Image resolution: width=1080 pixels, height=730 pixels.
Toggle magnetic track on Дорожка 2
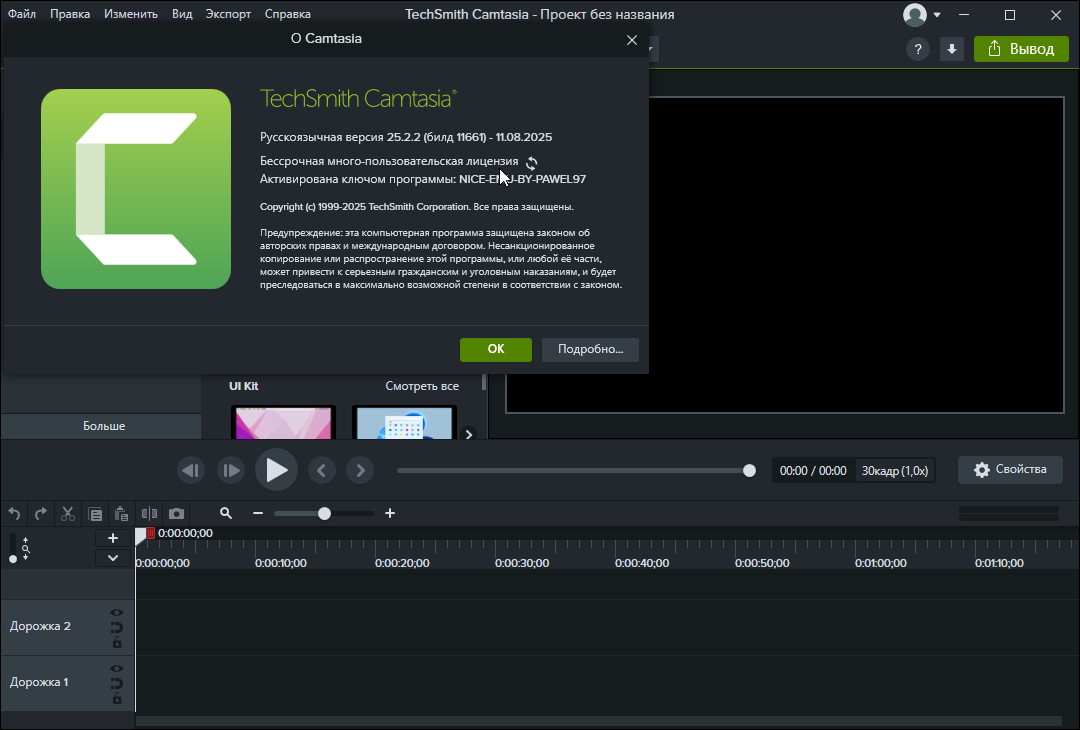(x=116, y=627)
